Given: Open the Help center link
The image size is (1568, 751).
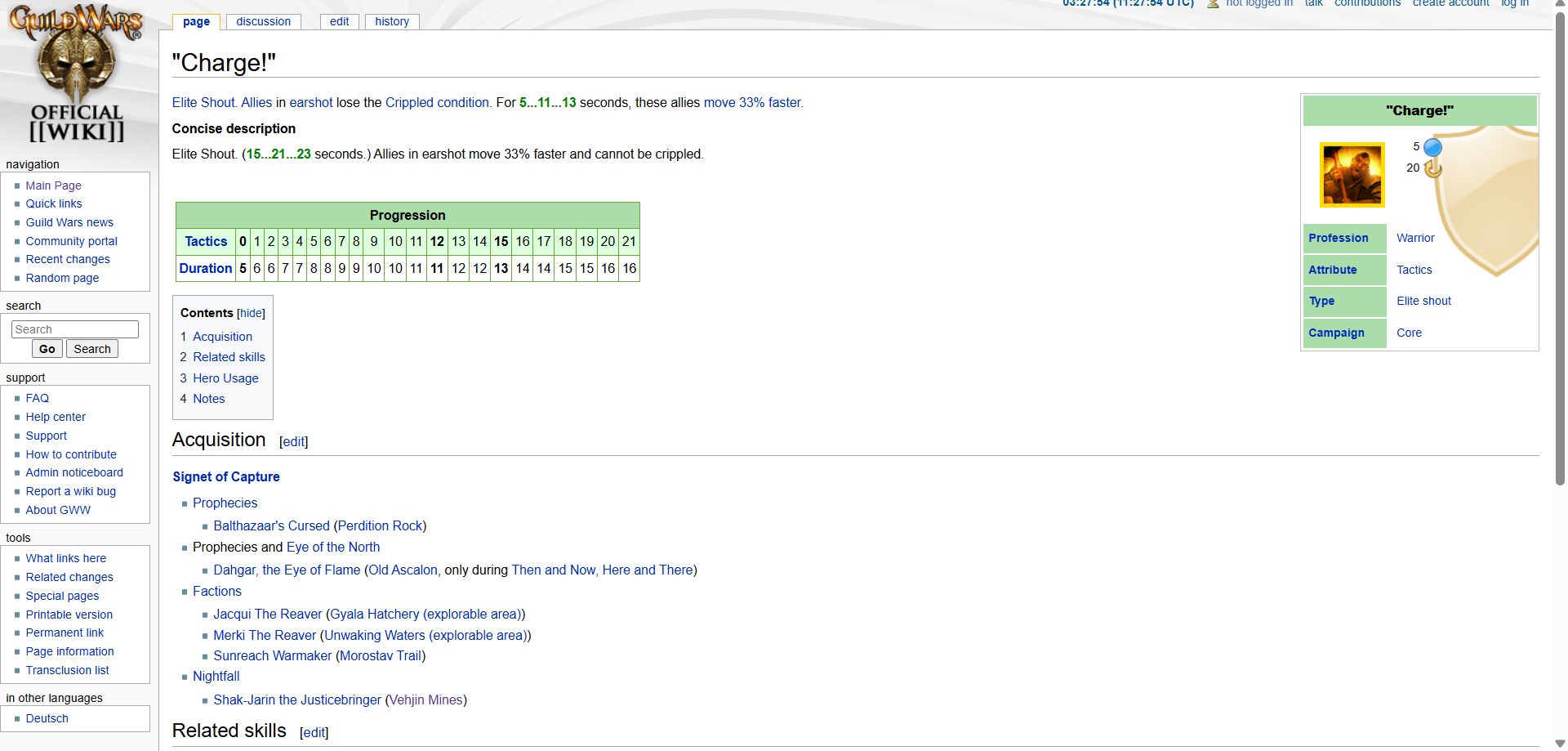Looking at the screenshot, I should [56, 417].
